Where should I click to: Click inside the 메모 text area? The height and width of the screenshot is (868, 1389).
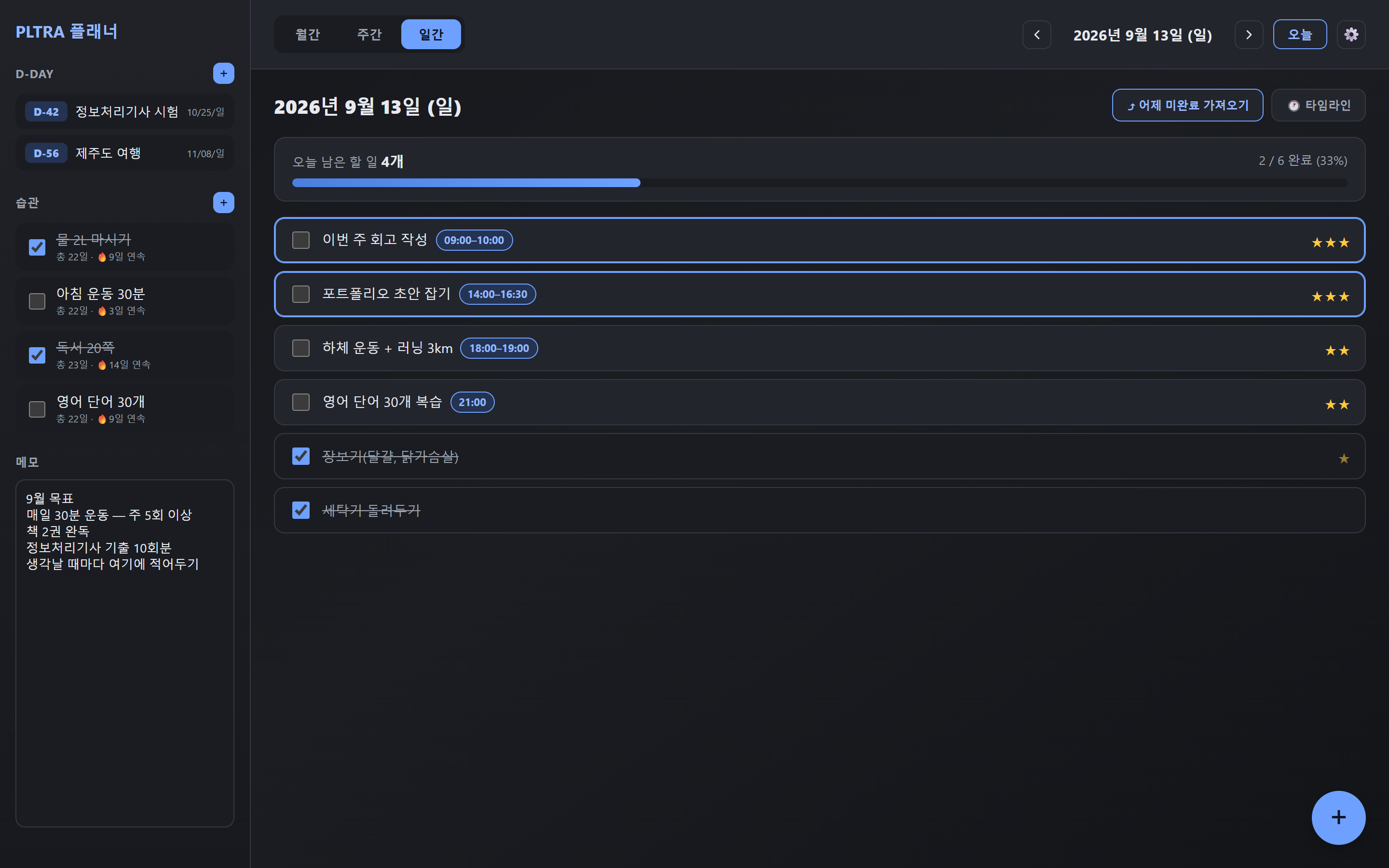[124, 653]
